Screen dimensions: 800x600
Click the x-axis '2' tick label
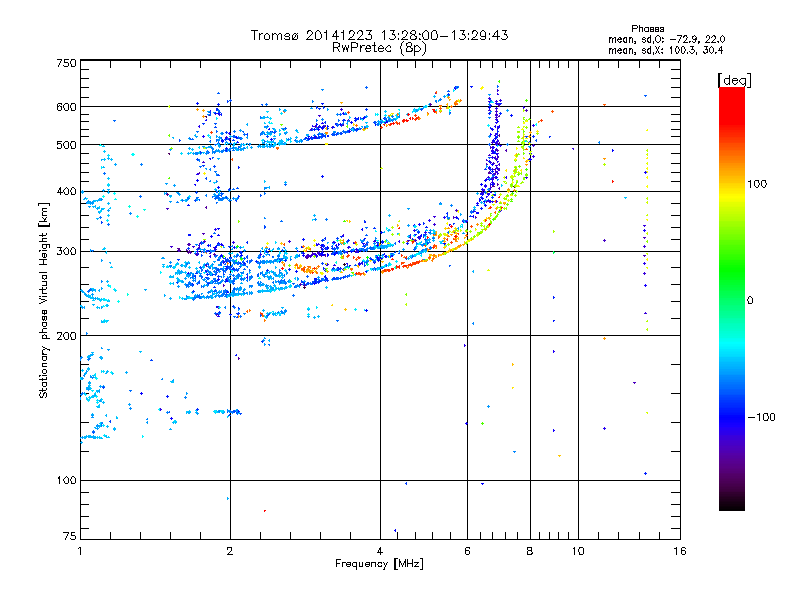[x=230, y=551]
